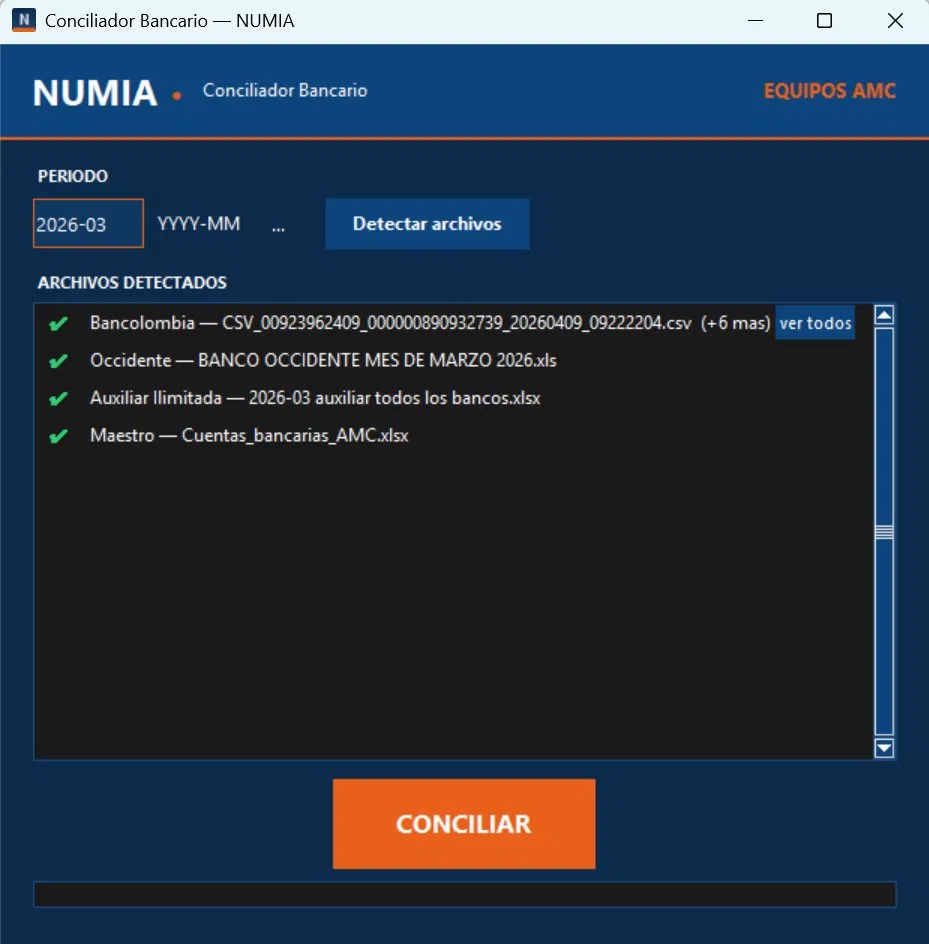Close the Conciliador Bancario window

pos(895,20)
